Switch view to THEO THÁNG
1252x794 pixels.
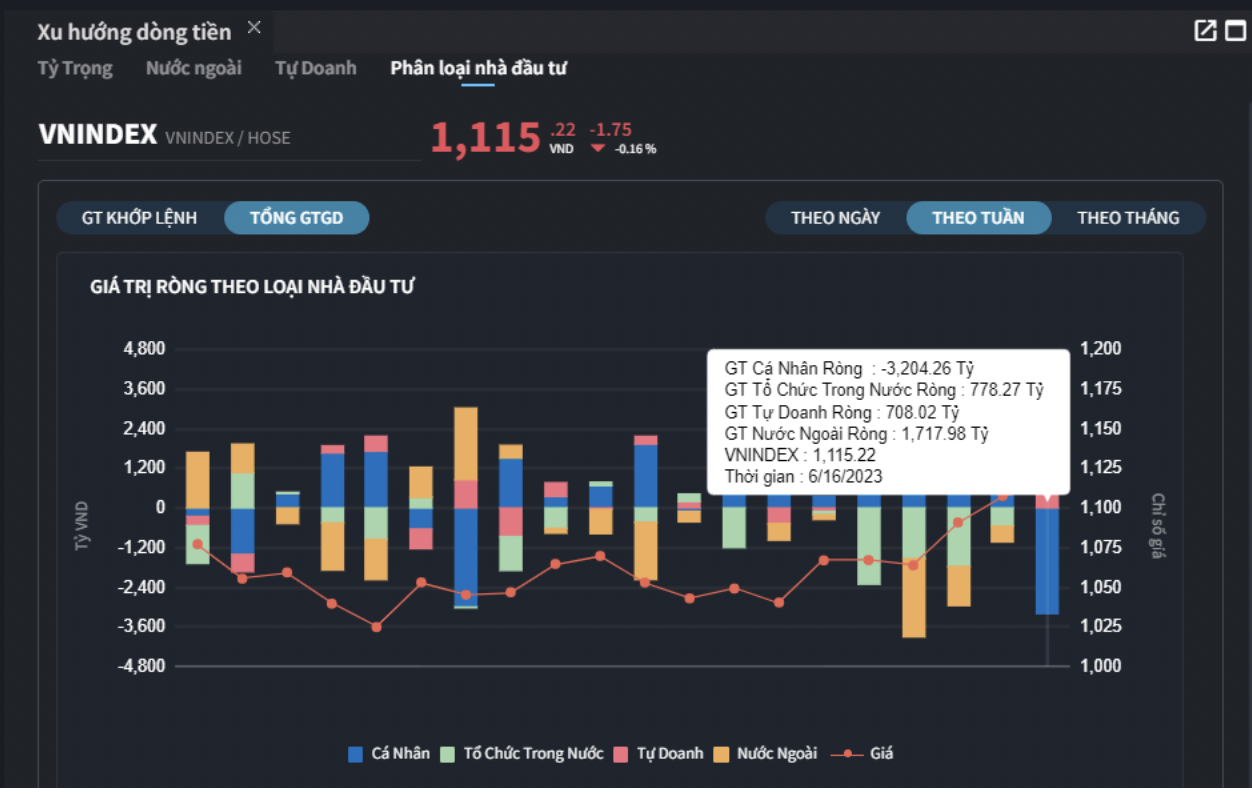[x=1128, y=218]
